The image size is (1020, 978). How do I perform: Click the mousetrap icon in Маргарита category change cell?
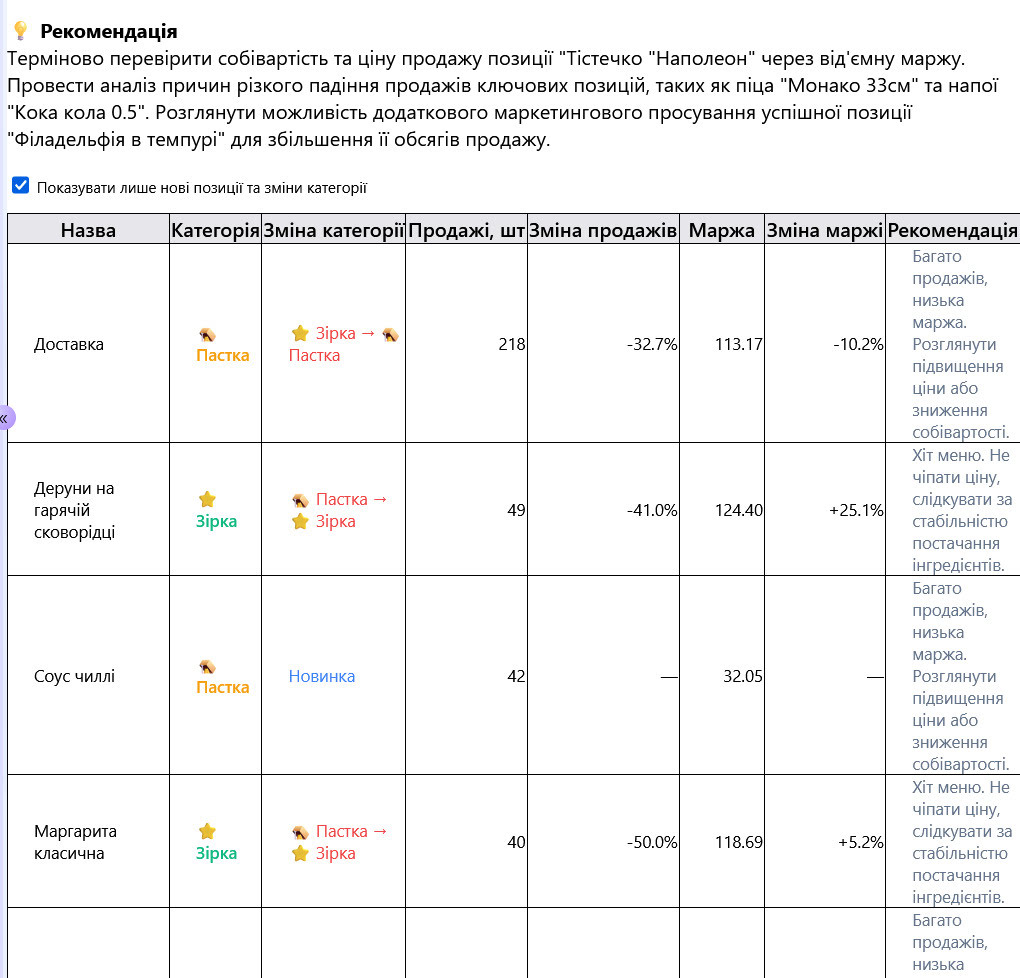300,832
